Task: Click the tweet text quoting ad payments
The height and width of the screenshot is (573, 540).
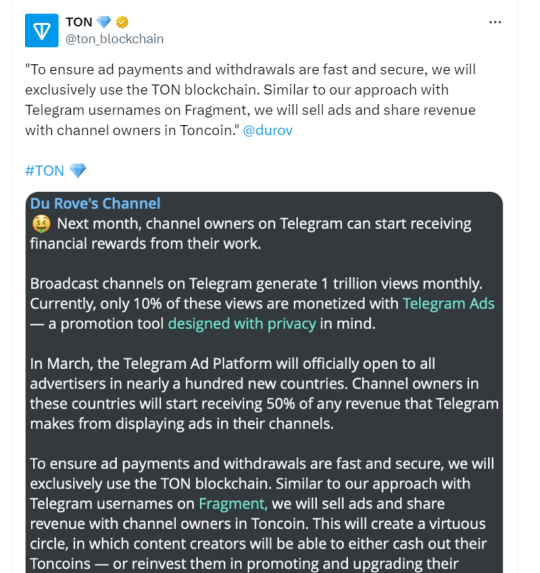Action: (250, 100)
